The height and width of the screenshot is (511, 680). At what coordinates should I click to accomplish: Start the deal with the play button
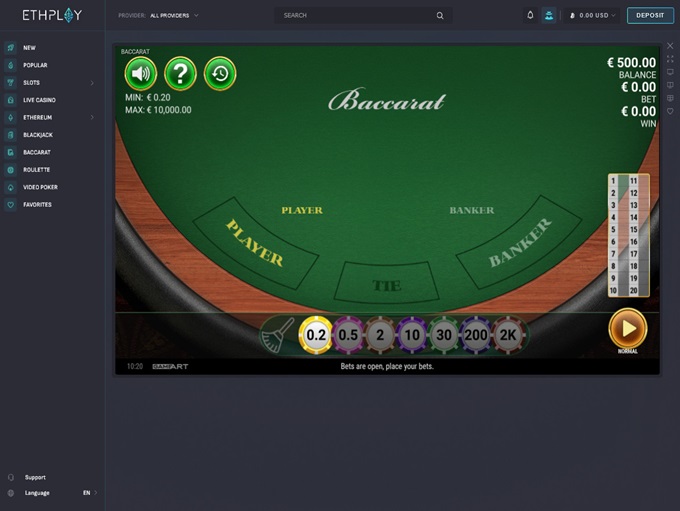click(x=628, y=328)
